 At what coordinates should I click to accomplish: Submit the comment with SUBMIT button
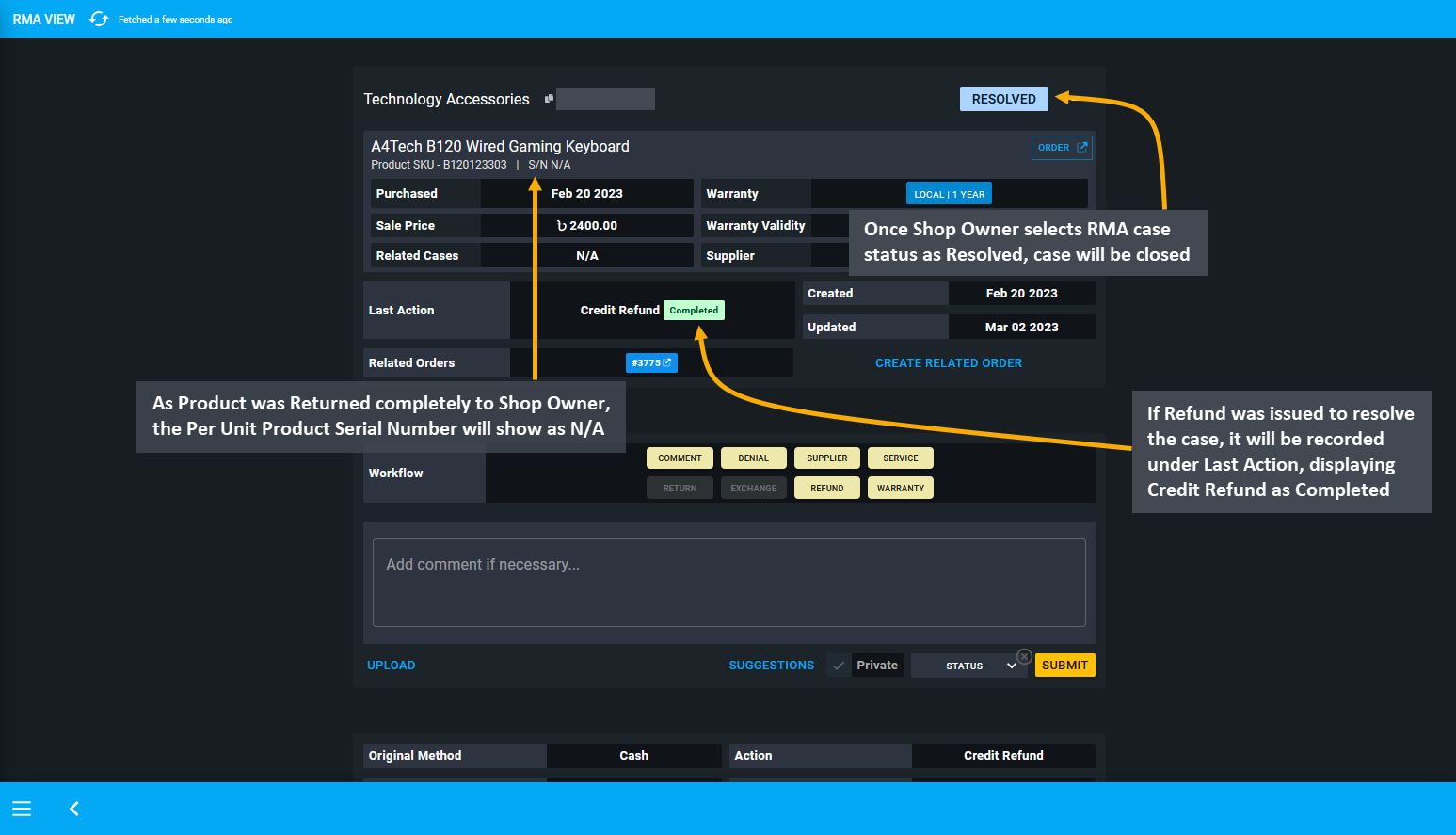tap(1064, 666)
